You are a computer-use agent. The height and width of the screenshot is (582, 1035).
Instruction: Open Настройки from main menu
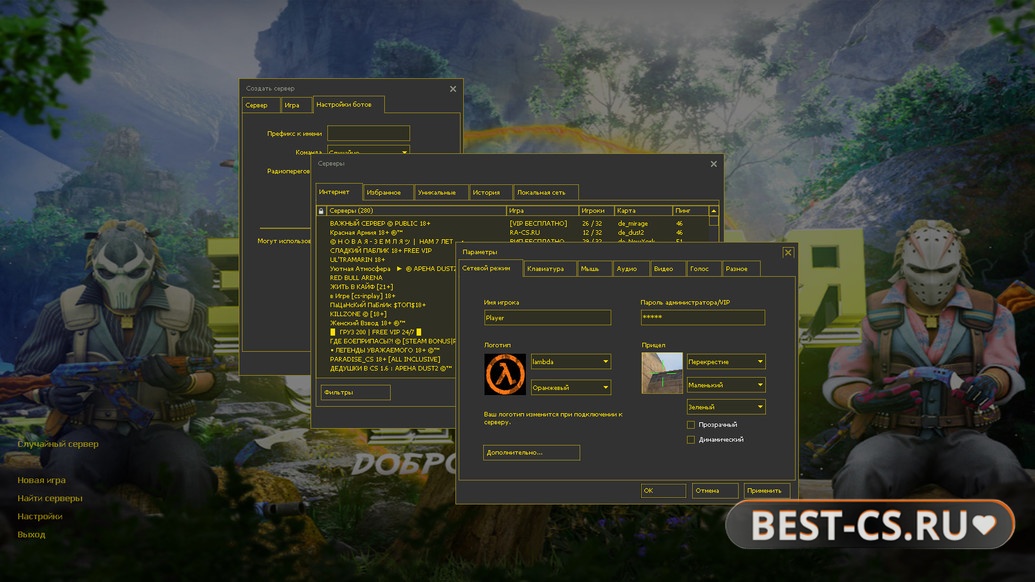[x=40, y=516]
